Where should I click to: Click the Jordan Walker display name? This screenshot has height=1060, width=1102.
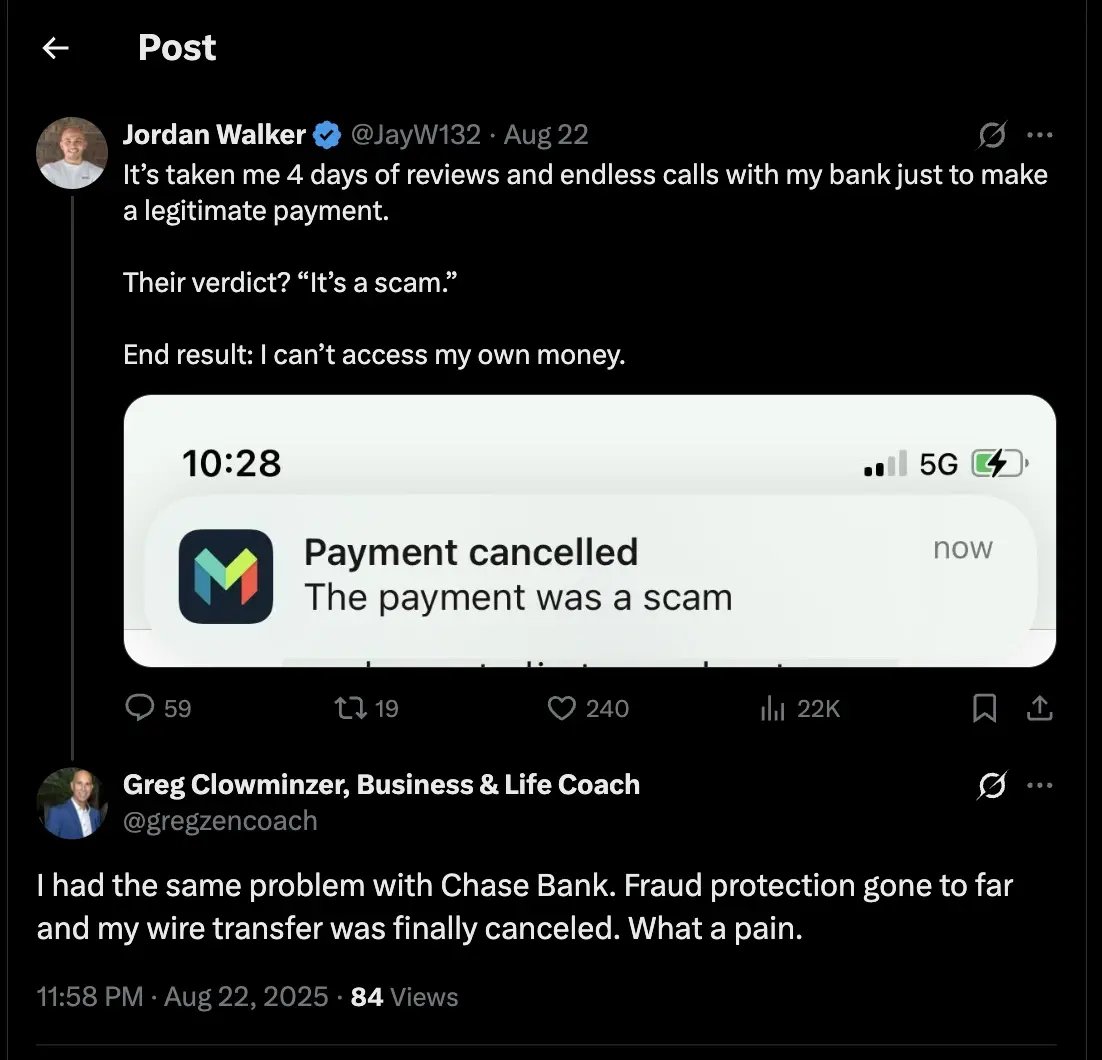(x=214, y=134)
